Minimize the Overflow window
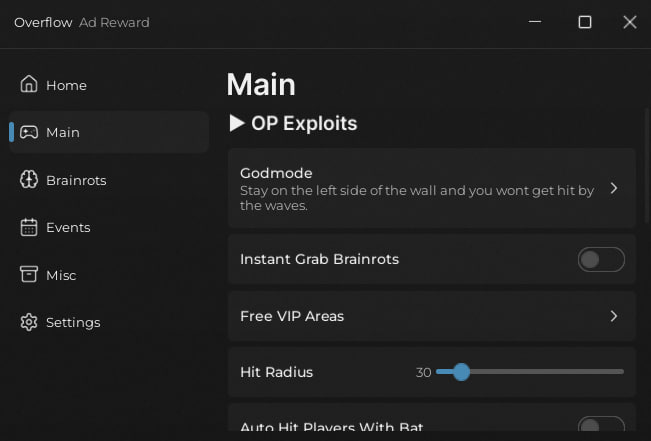Image resolution: width=651 pixels, height=441 pixels. [540, 22]
